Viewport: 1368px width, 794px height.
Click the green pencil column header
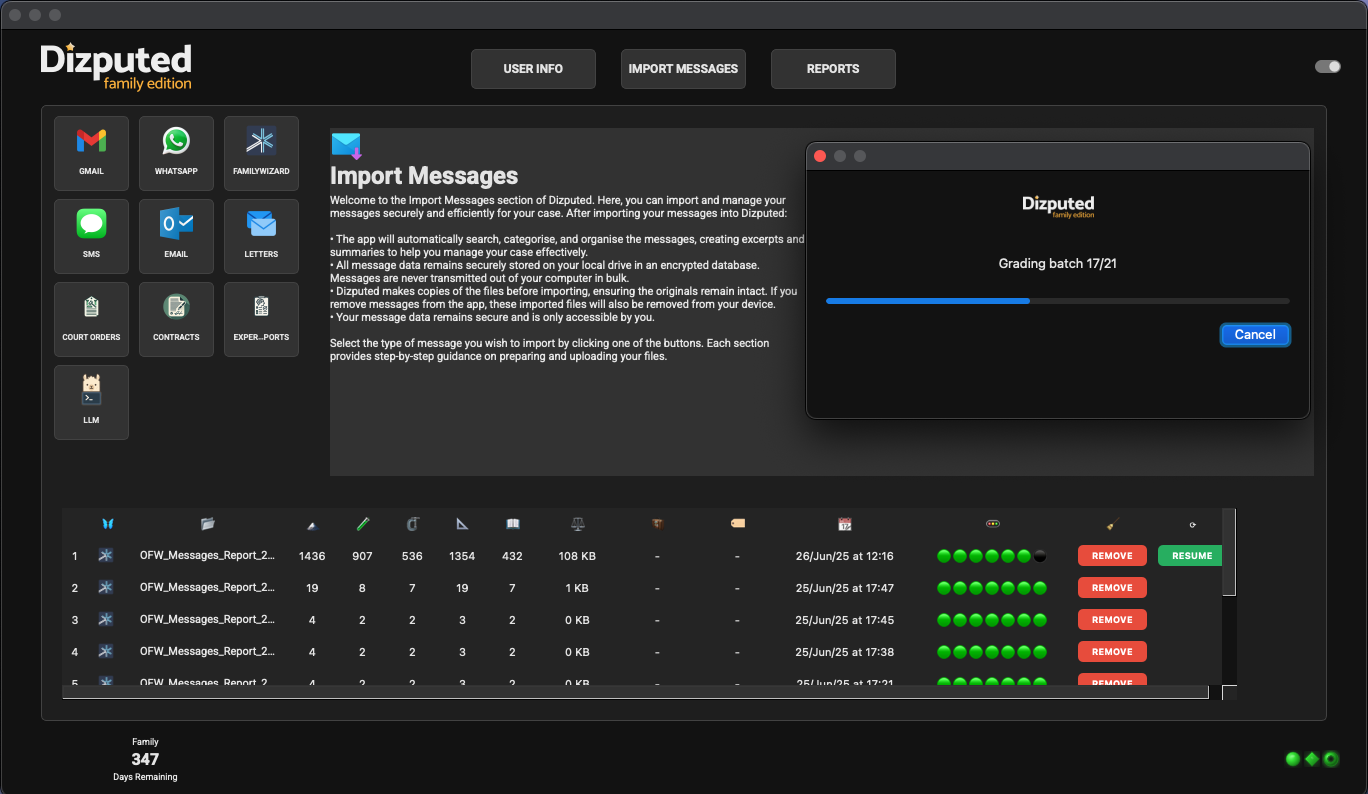click(x=362, y=523)
